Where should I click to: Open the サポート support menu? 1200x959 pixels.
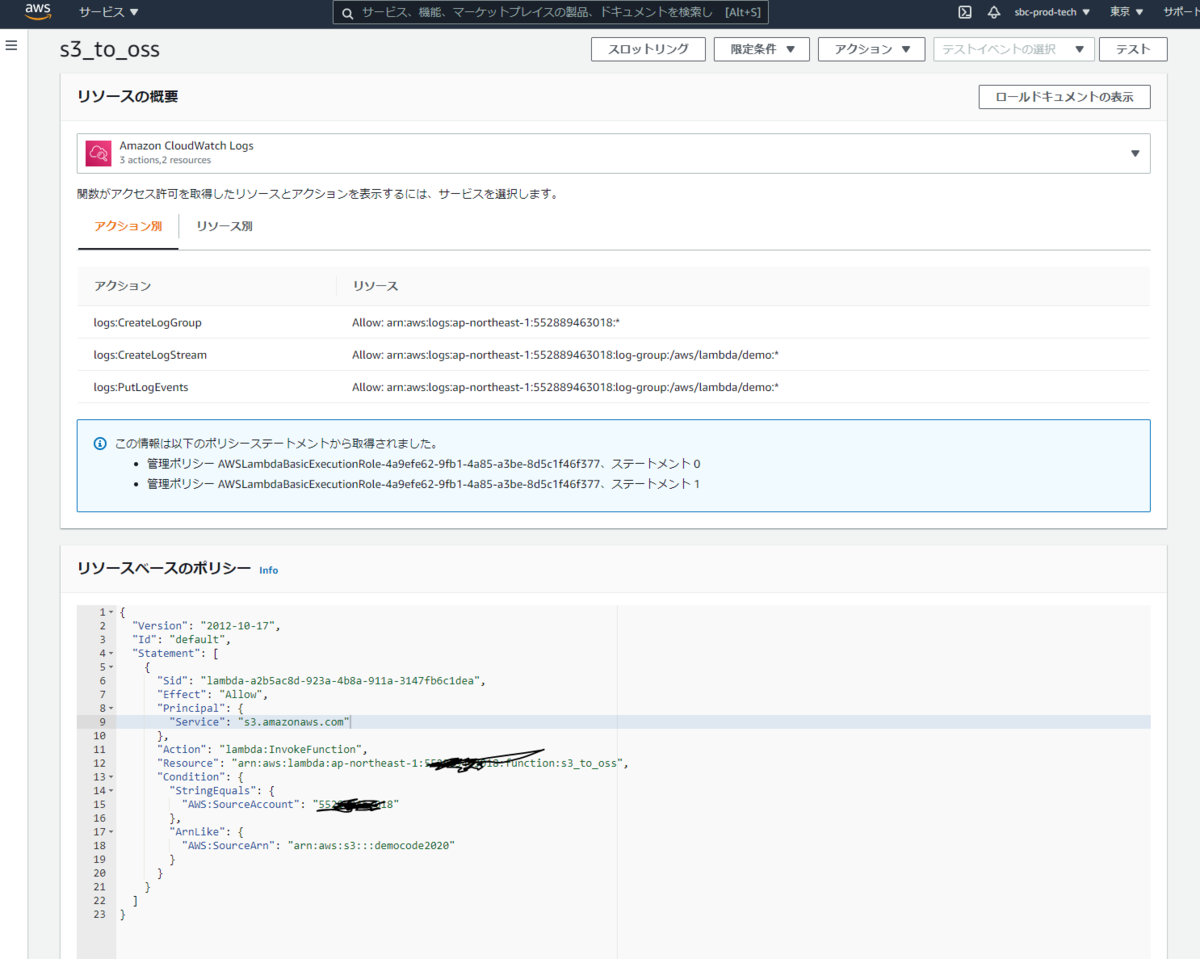pos(1181,12)
